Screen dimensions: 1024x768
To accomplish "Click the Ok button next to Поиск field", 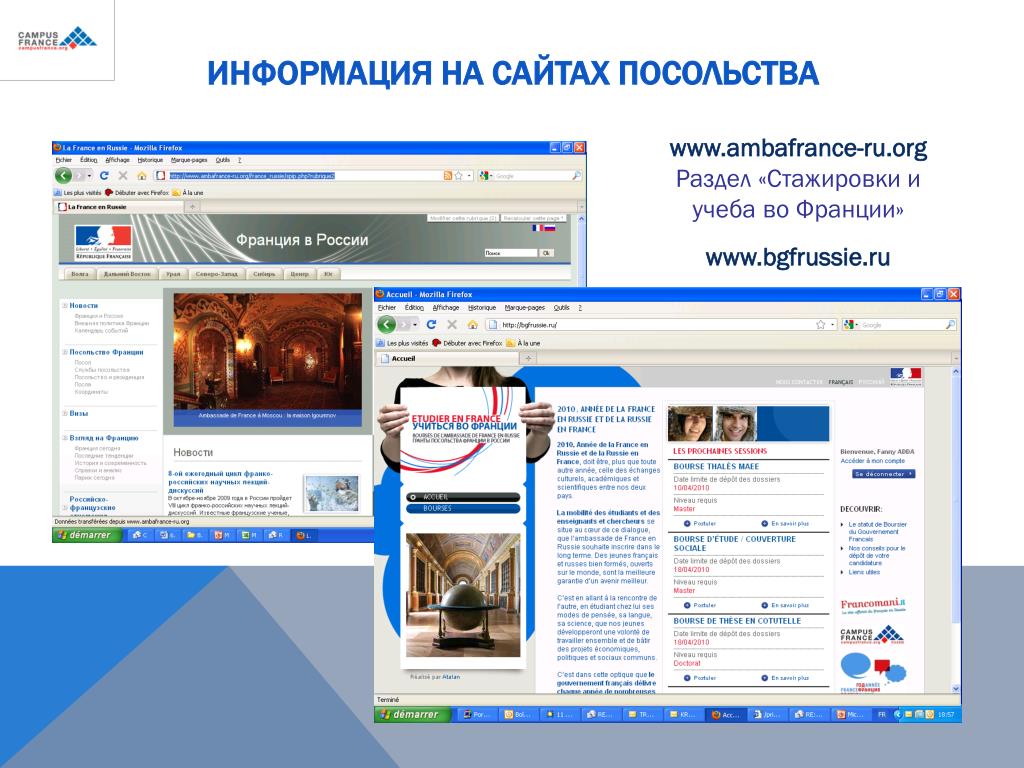I will point(547,253).
